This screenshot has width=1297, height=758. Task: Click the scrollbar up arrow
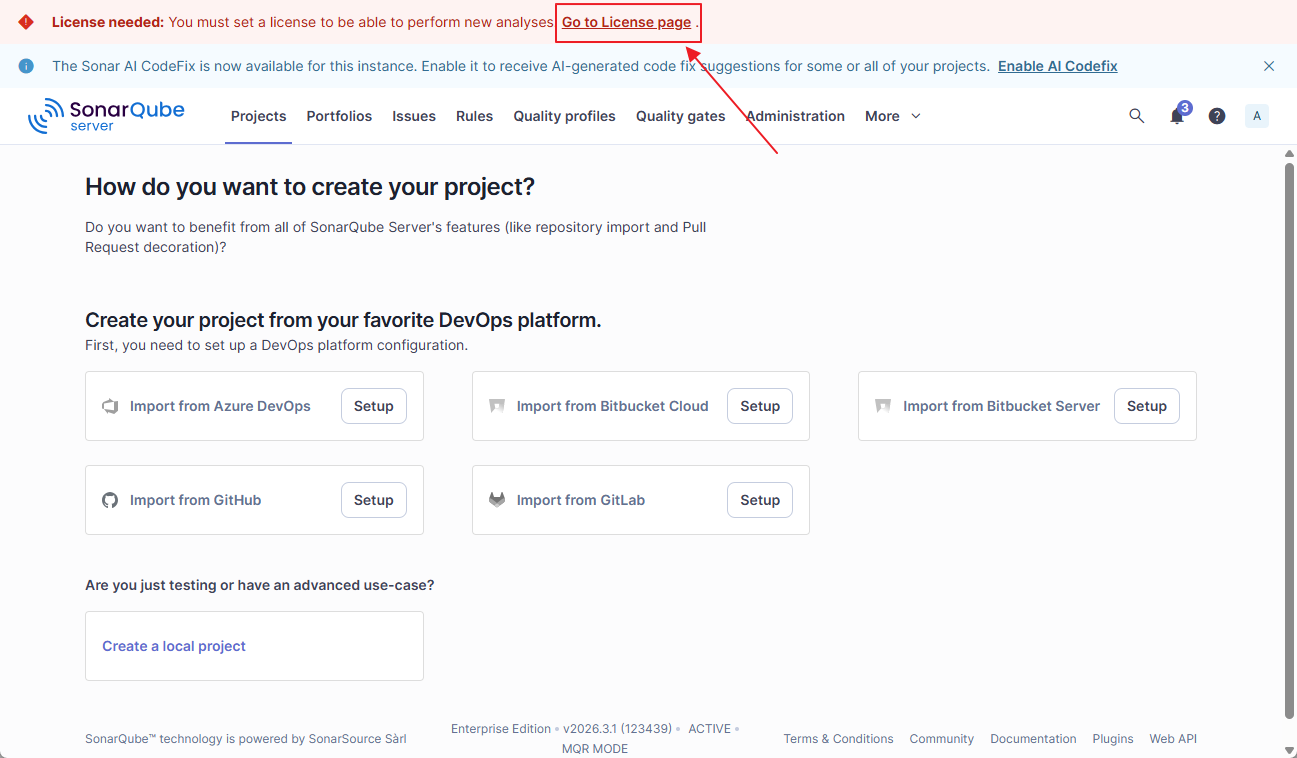pyautogui.click(x=1289, y=154)
